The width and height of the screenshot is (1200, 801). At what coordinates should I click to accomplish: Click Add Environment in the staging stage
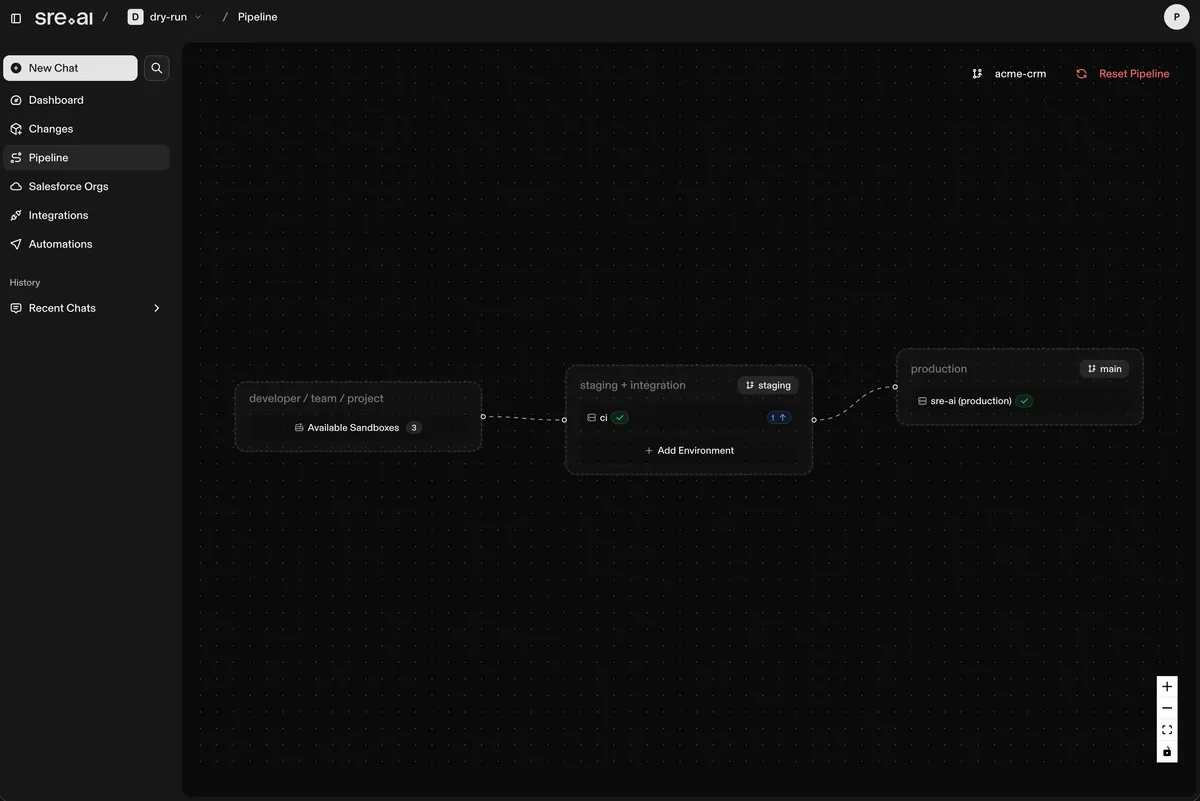tap(689, 451)
